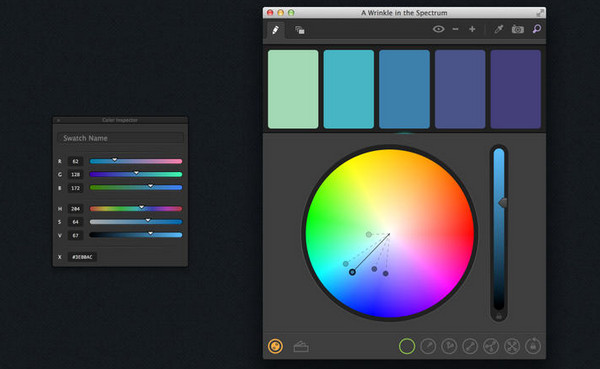The height and width of the screenshot is (369, 600).
Task: Remove a swatch with the minus icon
Action: pyautogui.click(x=455, y=29)
